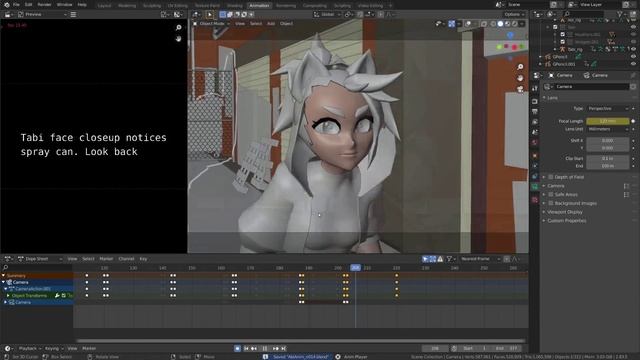Viewport: 640px width, 360px height.
Task: Open the File menu
Action: [x=16, y=5]
